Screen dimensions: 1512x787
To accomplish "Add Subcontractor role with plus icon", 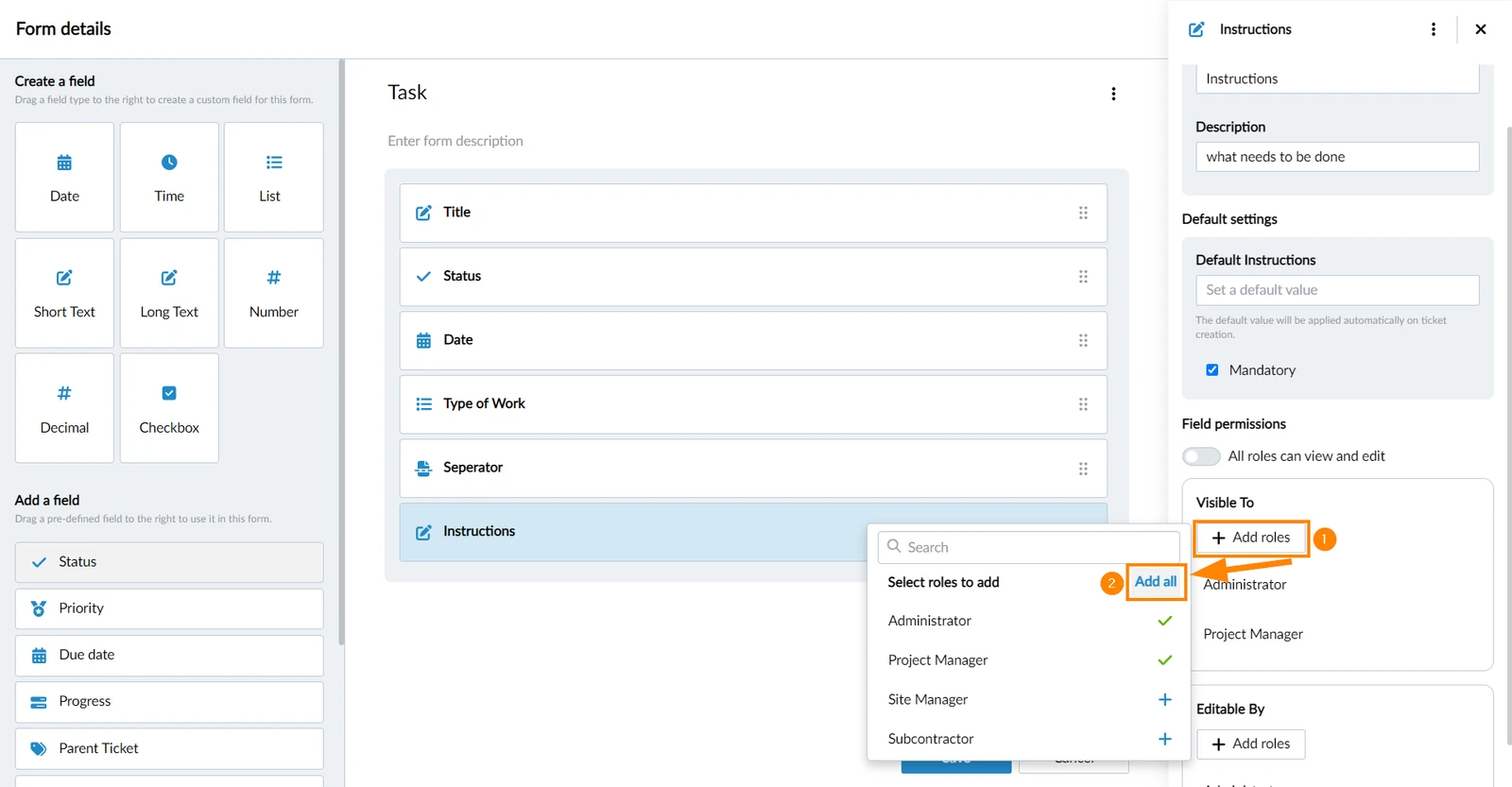I will pos(1164,739).
